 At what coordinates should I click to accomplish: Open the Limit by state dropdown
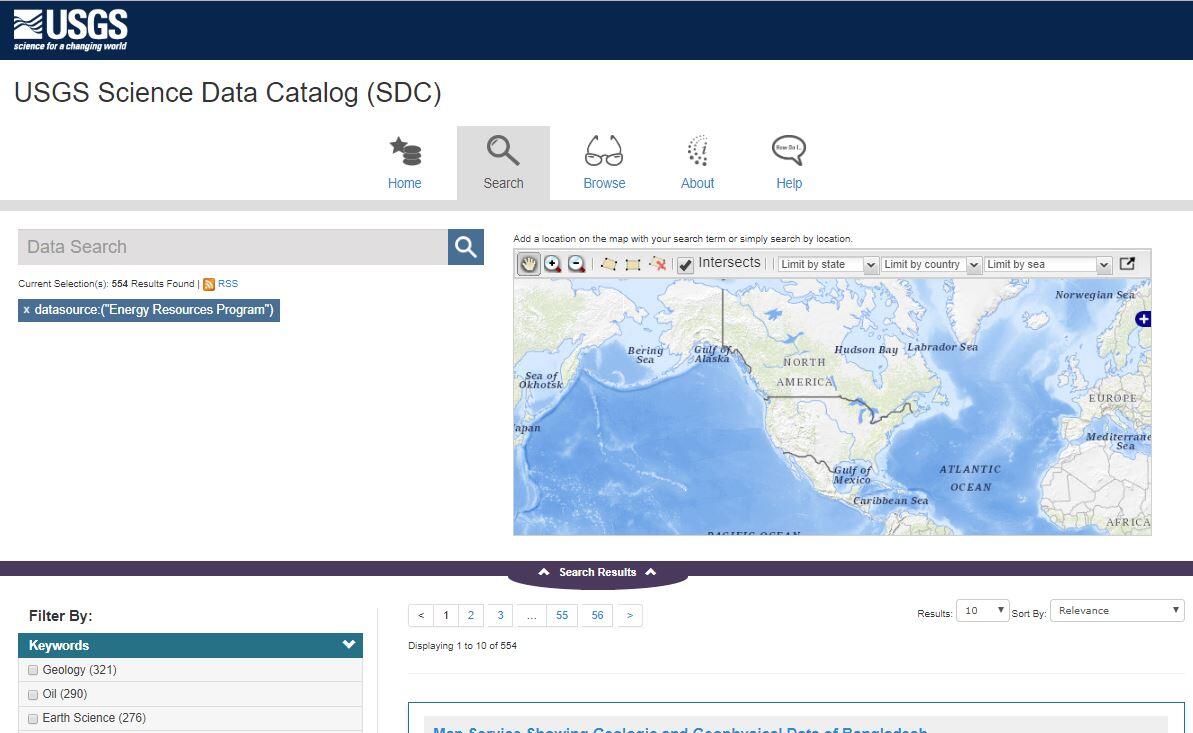pos(828,264)
